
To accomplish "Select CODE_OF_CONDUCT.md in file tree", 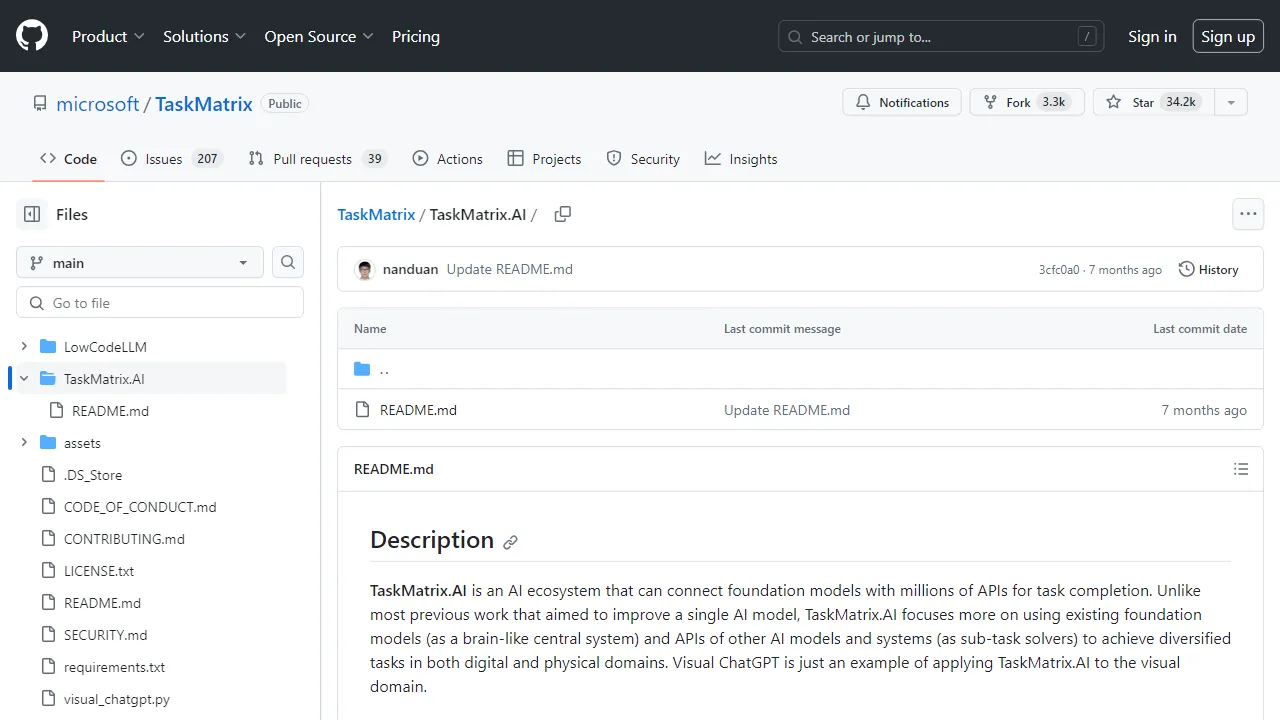I will [140, 507].
